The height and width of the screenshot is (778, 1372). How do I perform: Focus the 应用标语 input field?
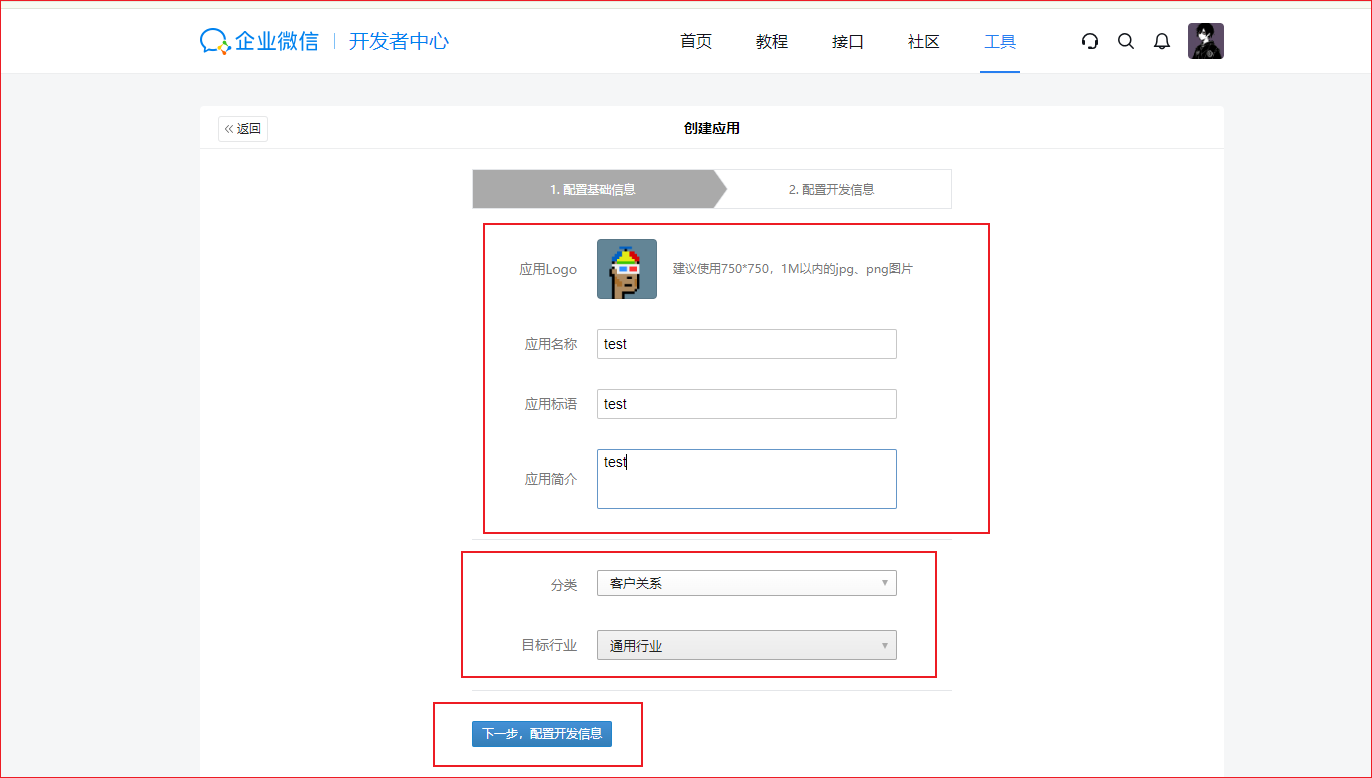coord(746,404)
